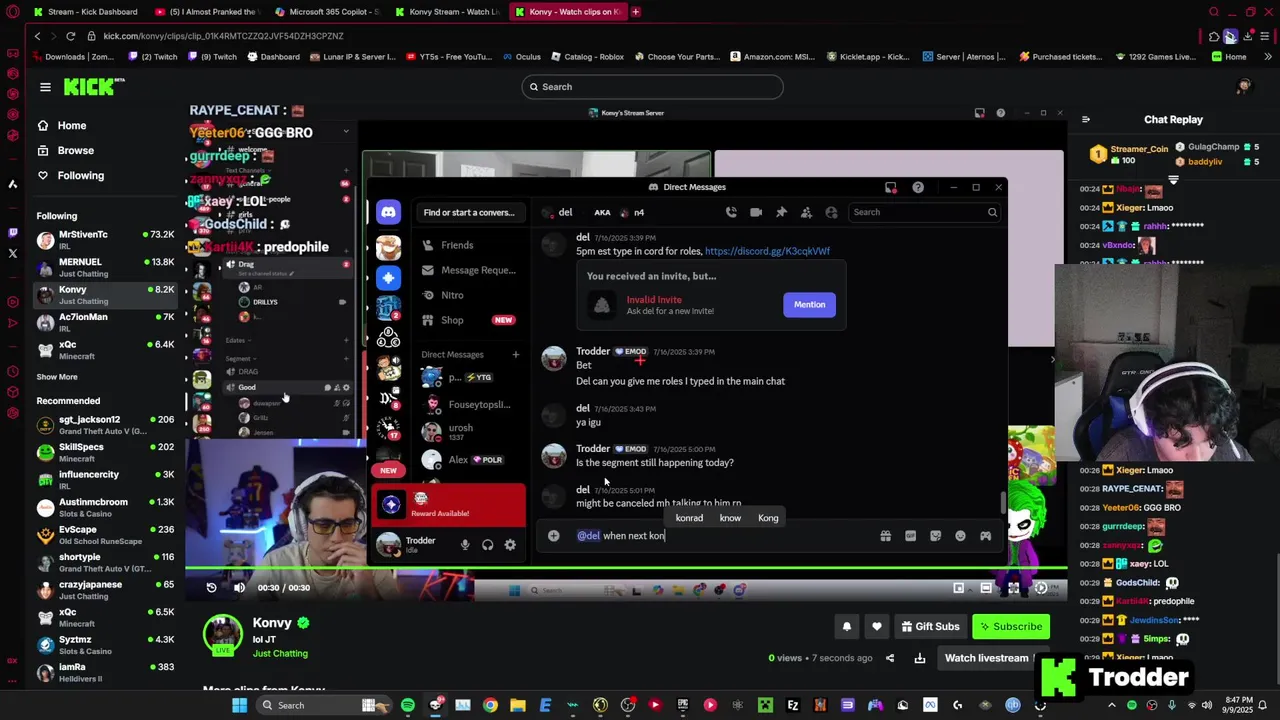The width and height of the screenshot is (1280, 720).
Task: Expand the top gifters chevron in chat
Action: (x=1173, y=181)
